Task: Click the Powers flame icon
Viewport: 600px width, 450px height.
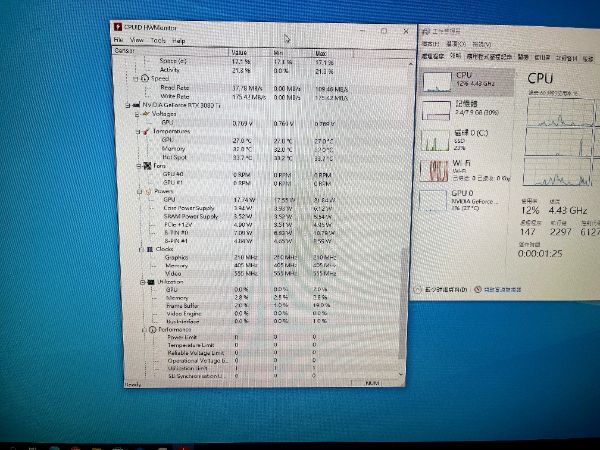Action: click(148, 191)
